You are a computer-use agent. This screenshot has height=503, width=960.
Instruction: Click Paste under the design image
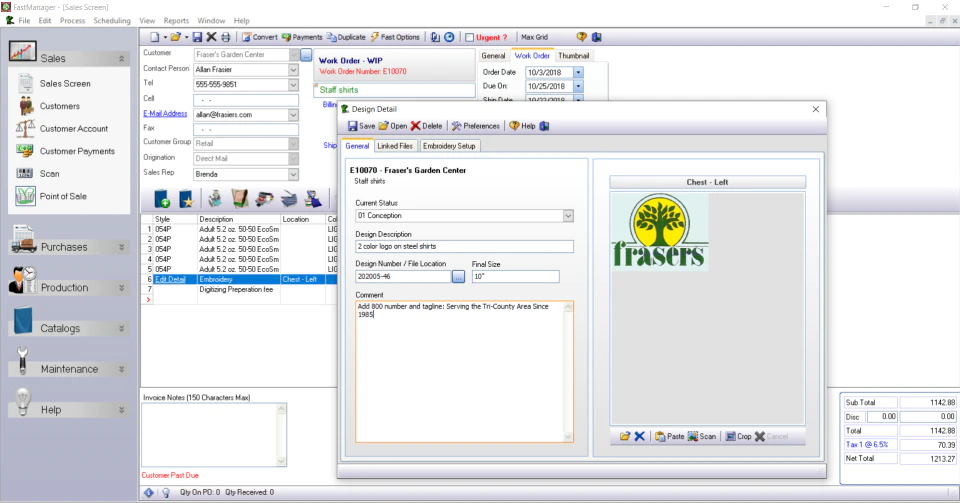(x=670, y=437)
